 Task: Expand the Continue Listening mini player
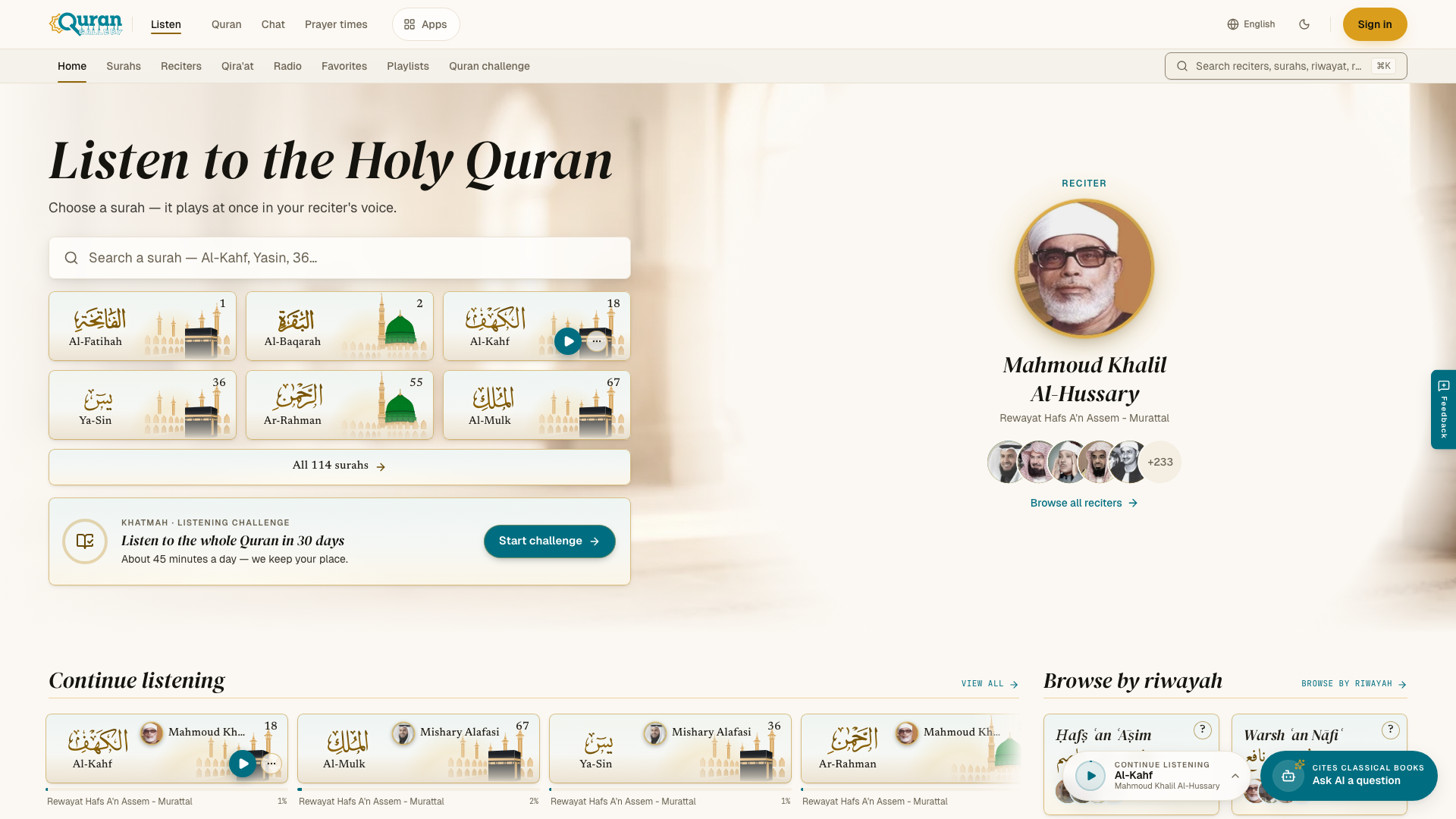(x=1235, y=776)
